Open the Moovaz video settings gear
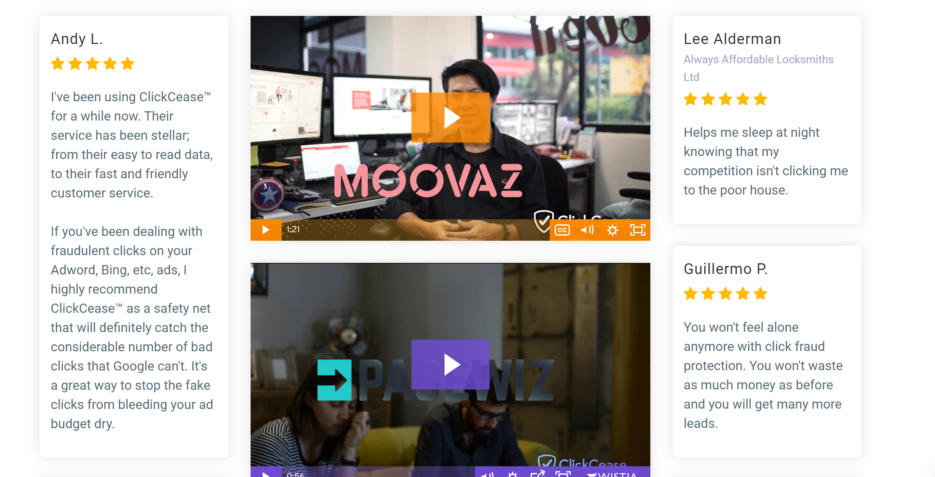 click(612, 230)
